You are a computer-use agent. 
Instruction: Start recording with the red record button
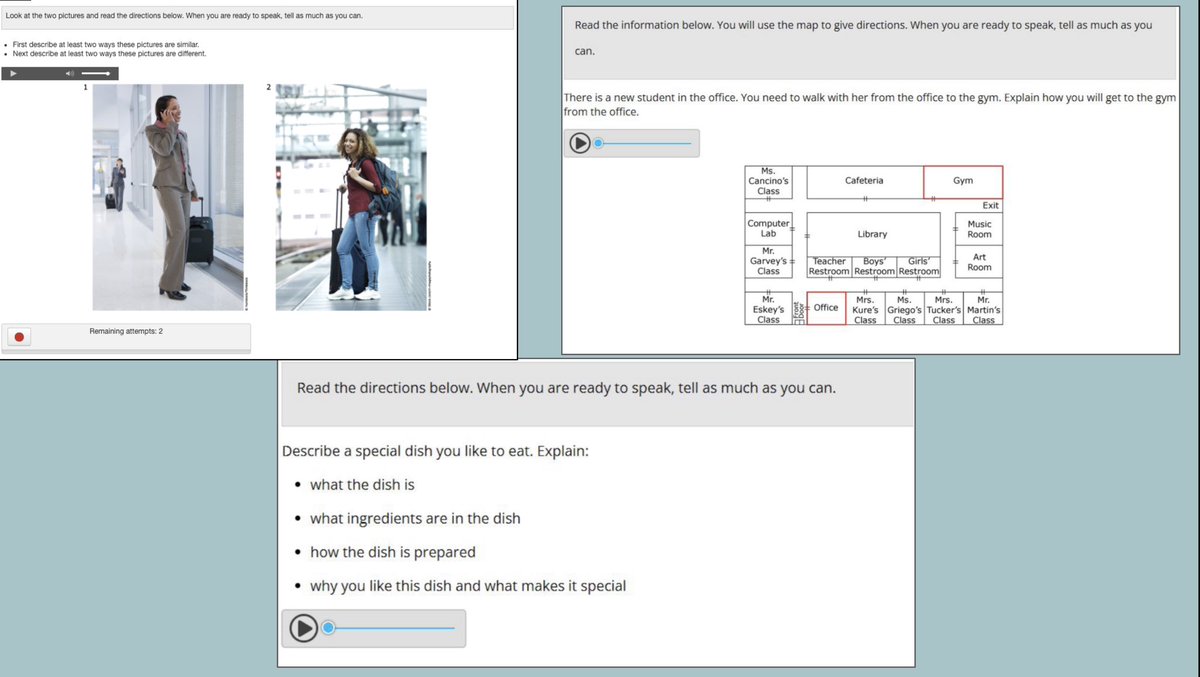tap(19, 337)
